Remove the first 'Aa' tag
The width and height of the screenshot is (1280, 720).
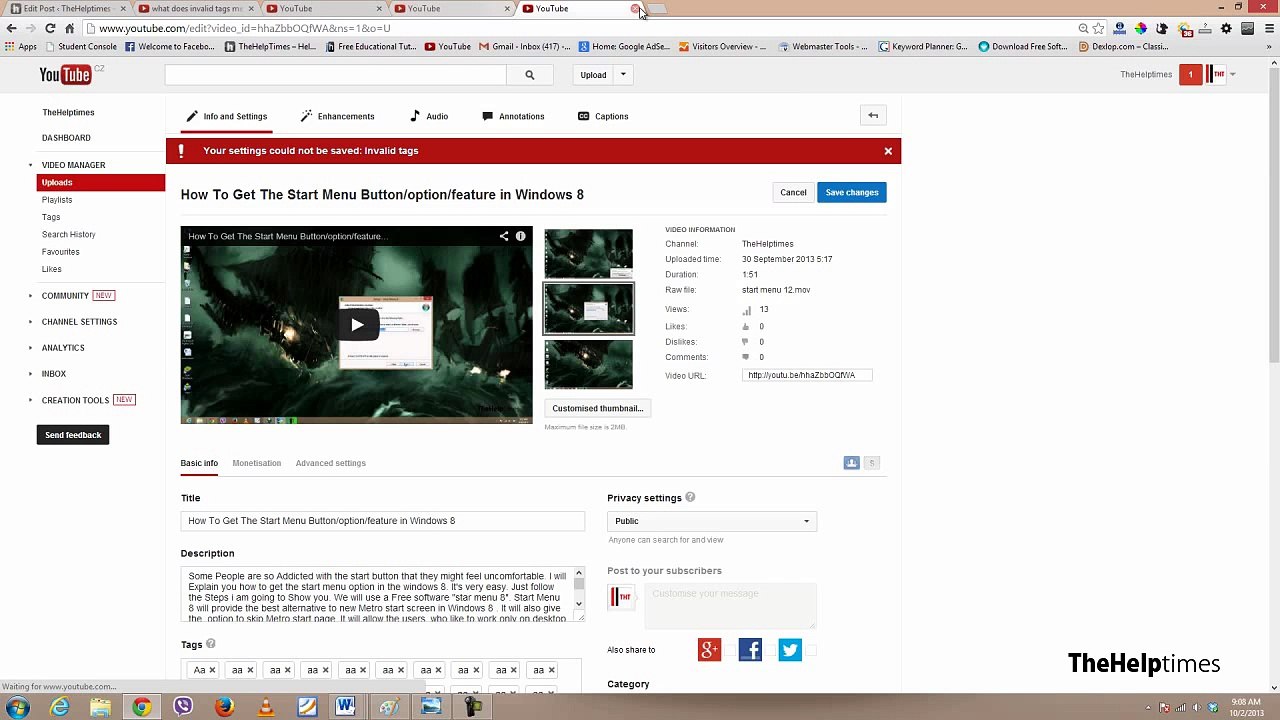[212, 670]
